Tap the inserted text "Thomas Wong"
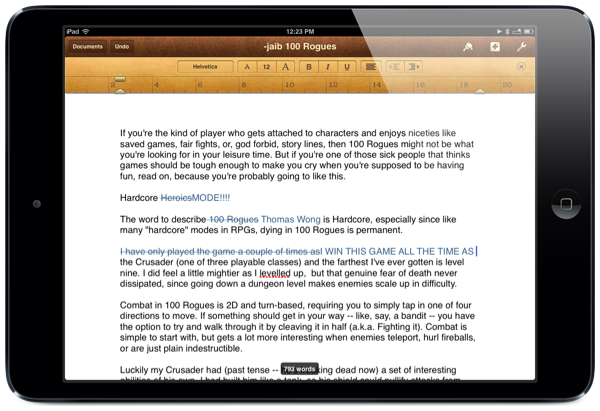600x411 pixels. click(x=290, y=219)
